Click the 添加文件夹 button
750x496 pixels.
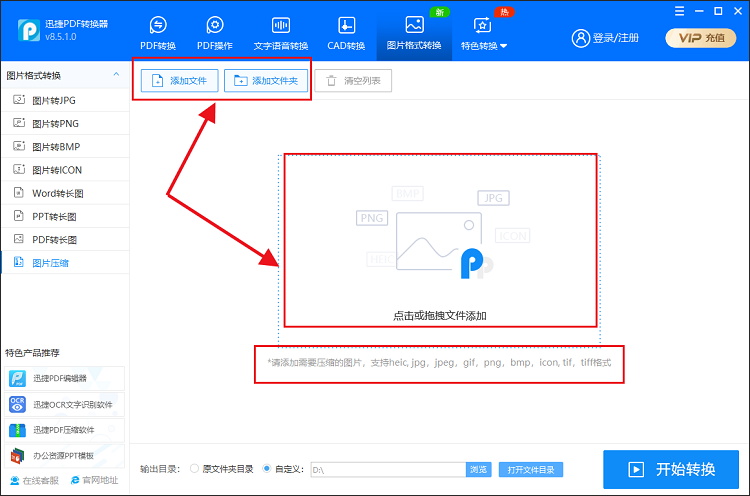click(x=266, y=80)
